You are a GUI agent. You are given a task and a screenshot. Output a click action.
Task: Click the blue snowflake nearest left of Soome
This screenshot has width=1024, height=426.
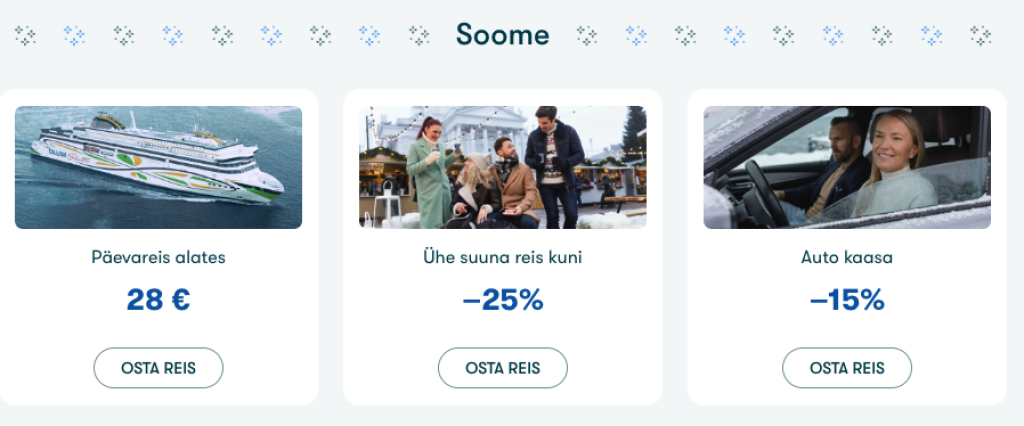tap(369, 36)
